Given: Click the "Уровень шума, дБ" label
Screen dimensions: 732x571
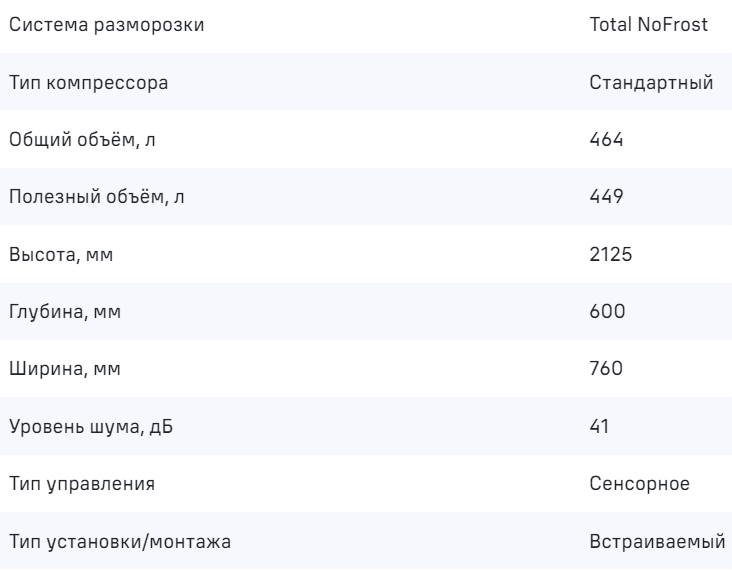Looking at the screenshot, I should (83, 427).
